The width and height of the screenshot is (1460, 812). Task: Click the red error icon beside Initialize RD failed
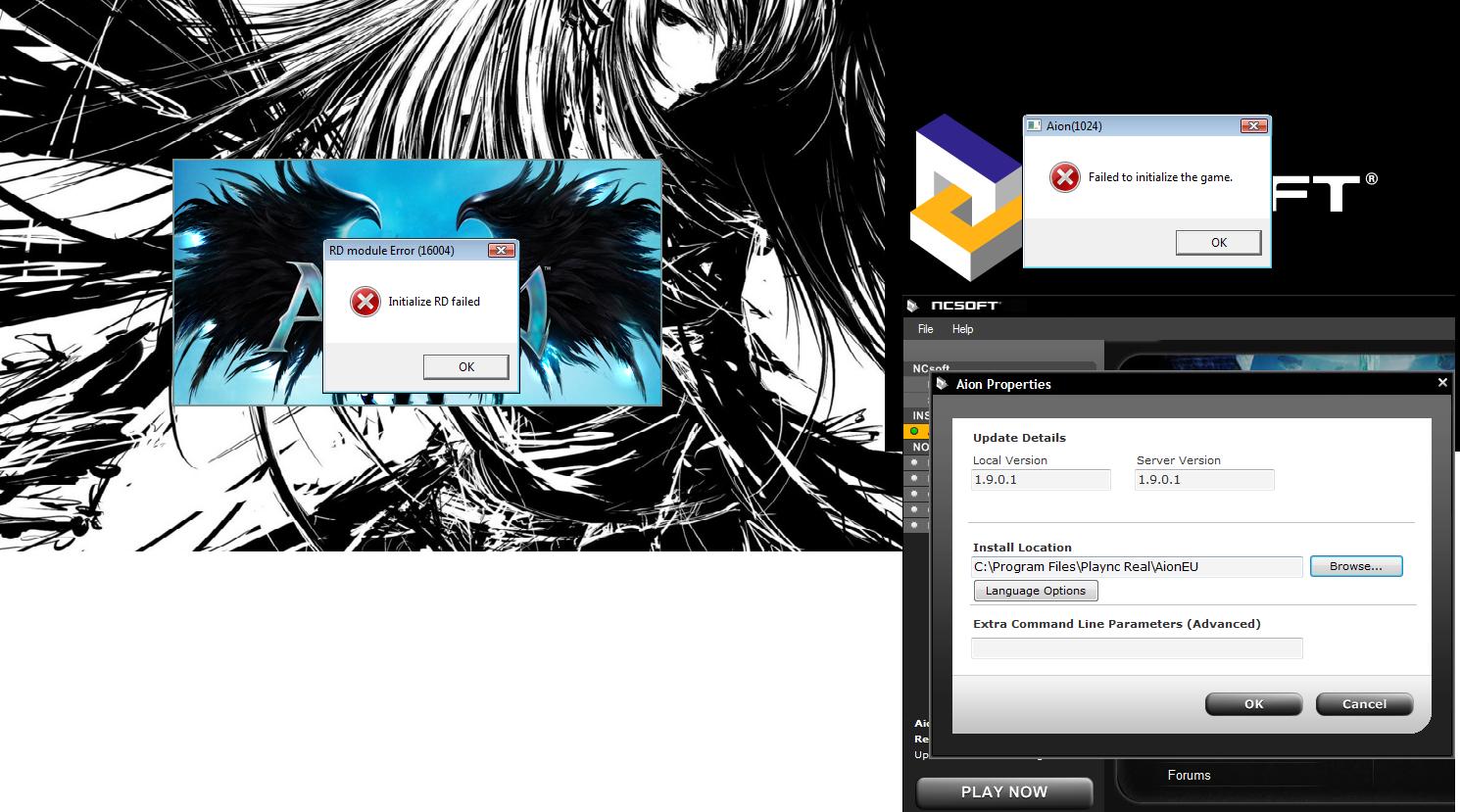(x=365, y=302)
